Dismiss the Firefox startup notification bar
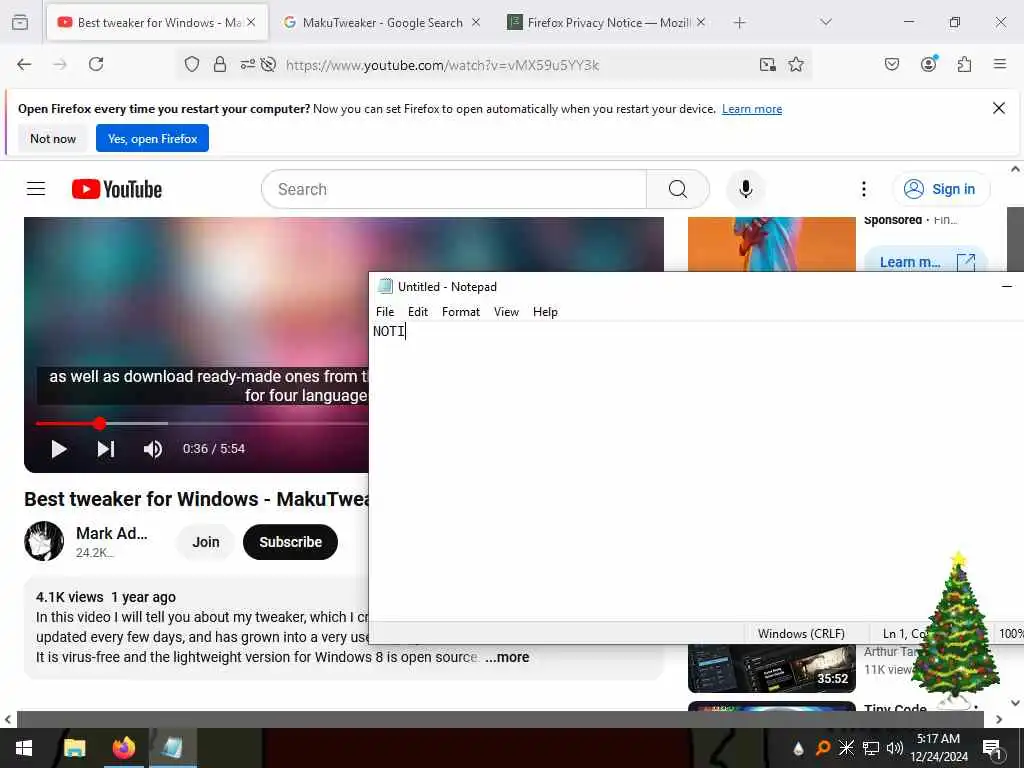 [x=999, y=108]
